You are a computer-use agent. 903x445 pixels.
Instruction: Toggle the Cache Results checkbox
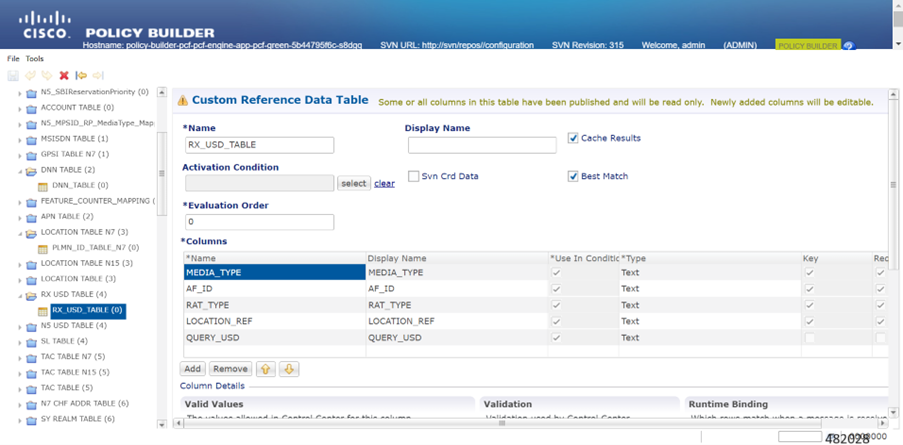(x=573, y=138)
